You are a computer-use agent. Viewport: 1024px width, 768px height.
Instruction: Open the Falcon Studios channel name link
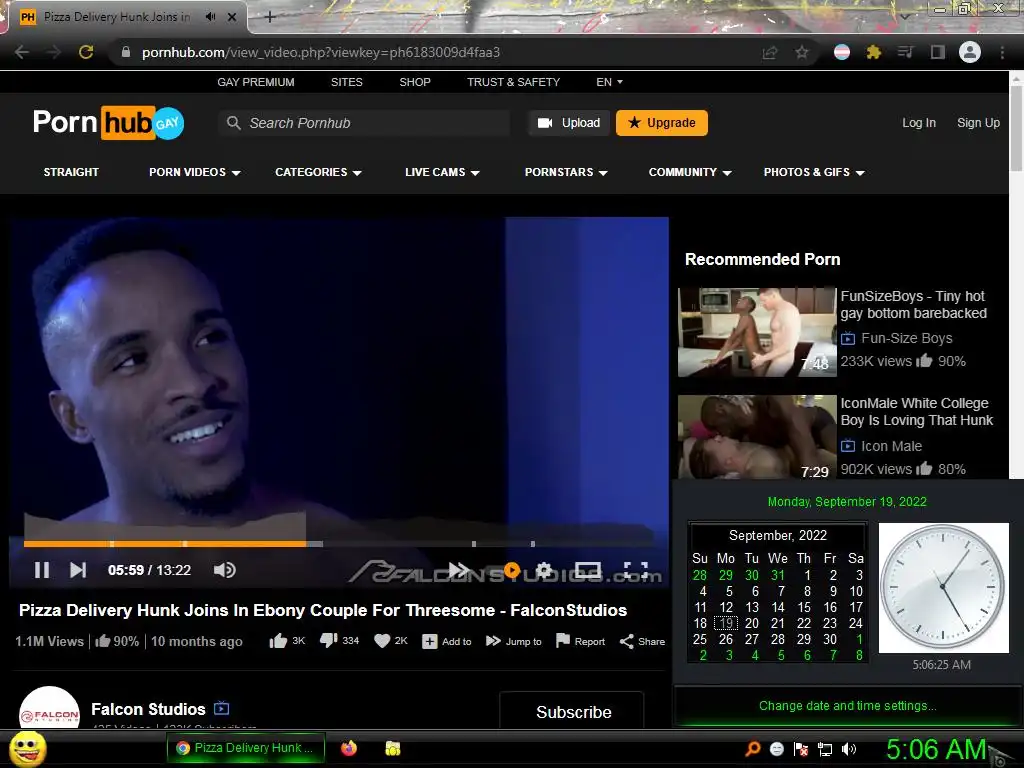click(148, 709)
